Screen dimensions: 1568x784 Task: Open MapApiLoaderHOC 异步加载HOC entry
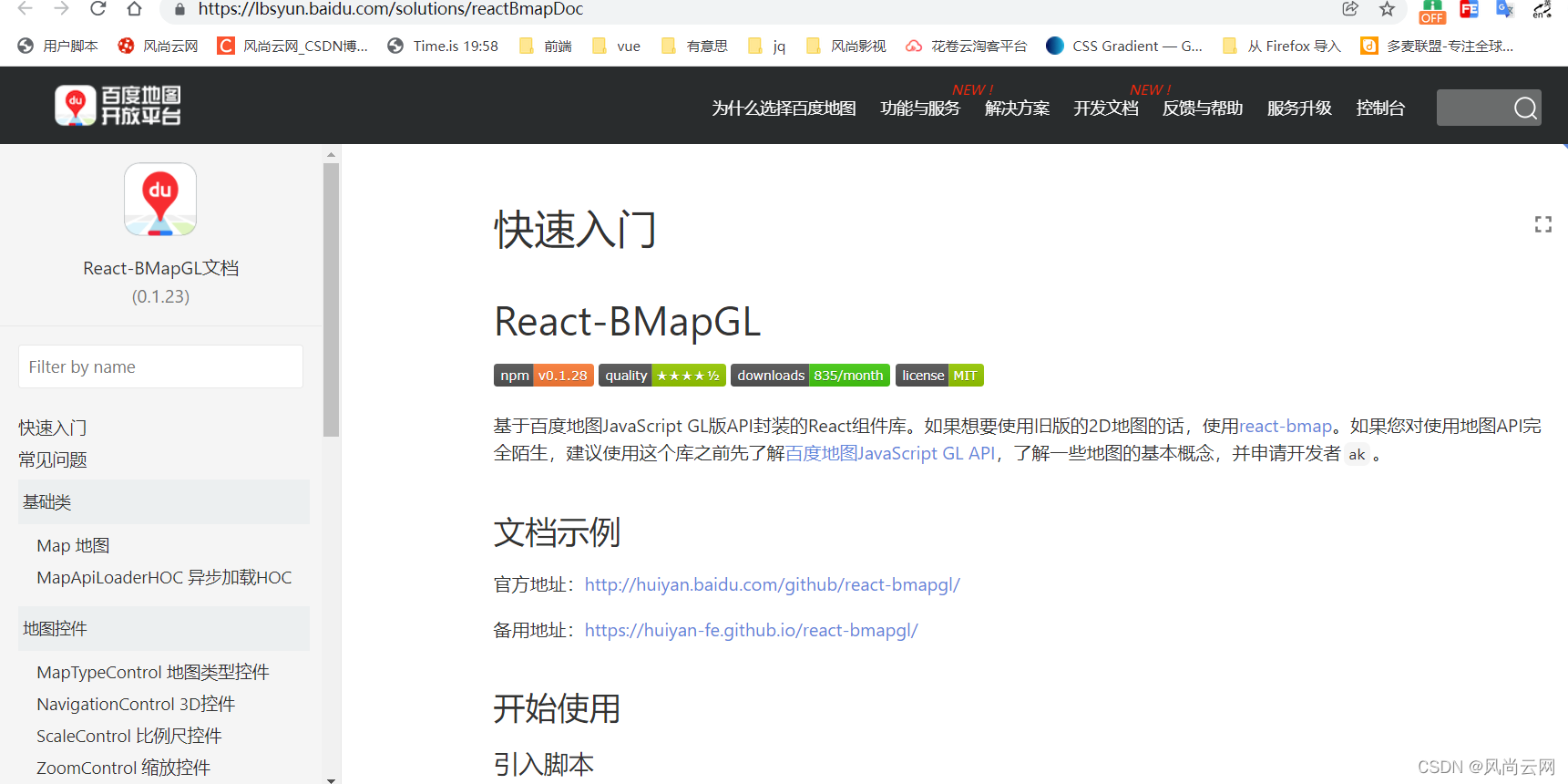164,577
